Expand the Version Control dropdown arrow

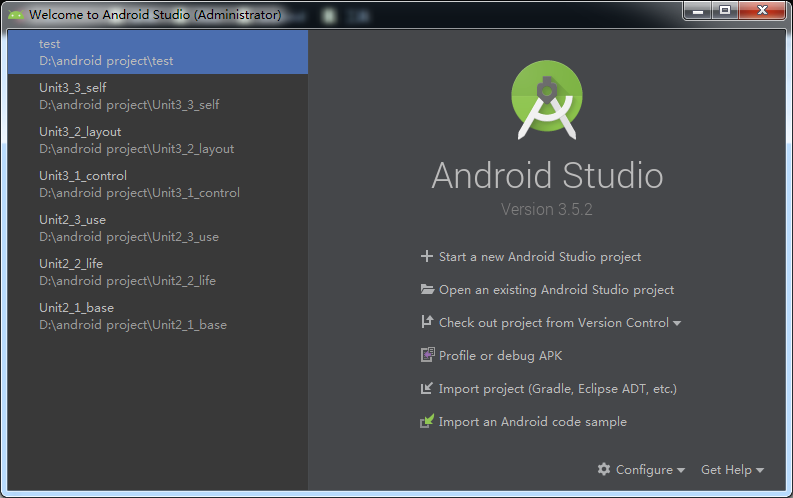(677, 323)
